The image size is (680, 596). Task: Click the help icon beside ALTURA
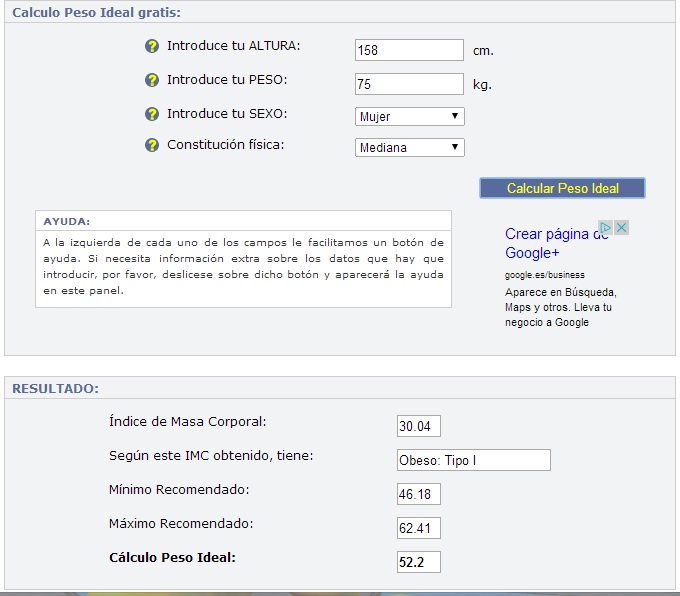(x=152, y=46)
